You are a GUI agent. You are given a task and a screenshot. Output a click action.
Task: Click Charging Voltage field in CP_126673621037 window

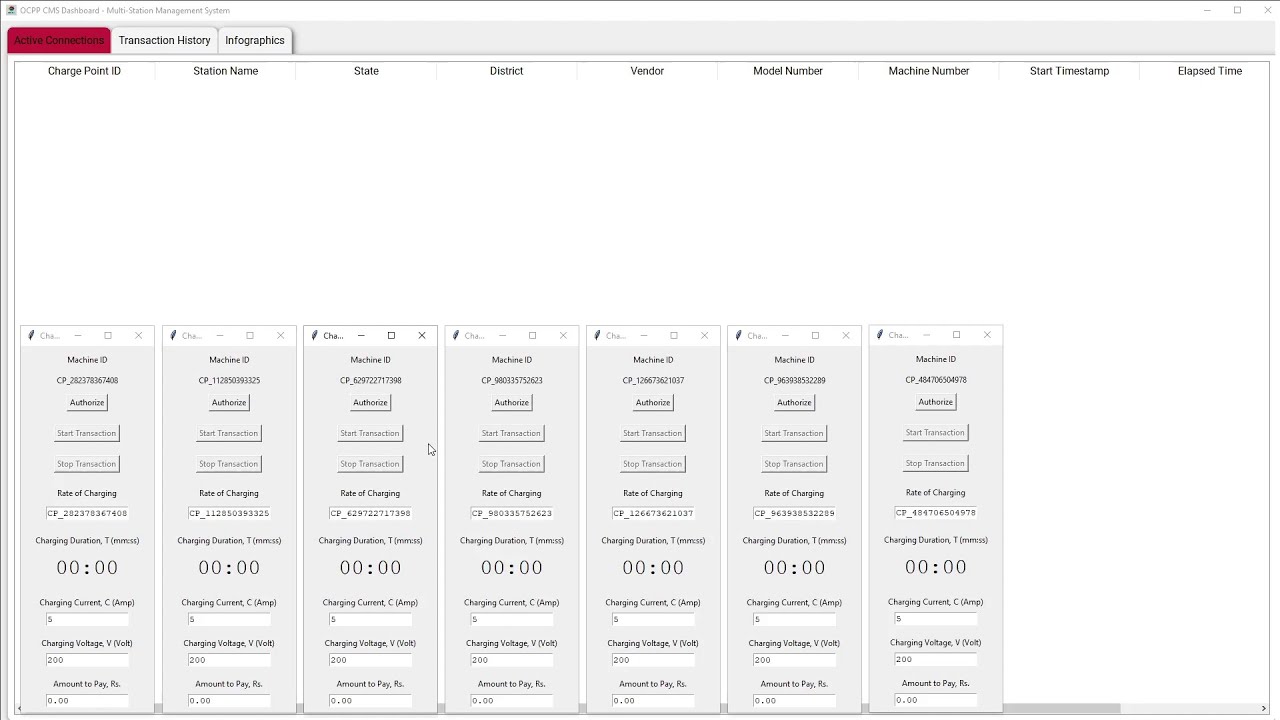[653, 660]
